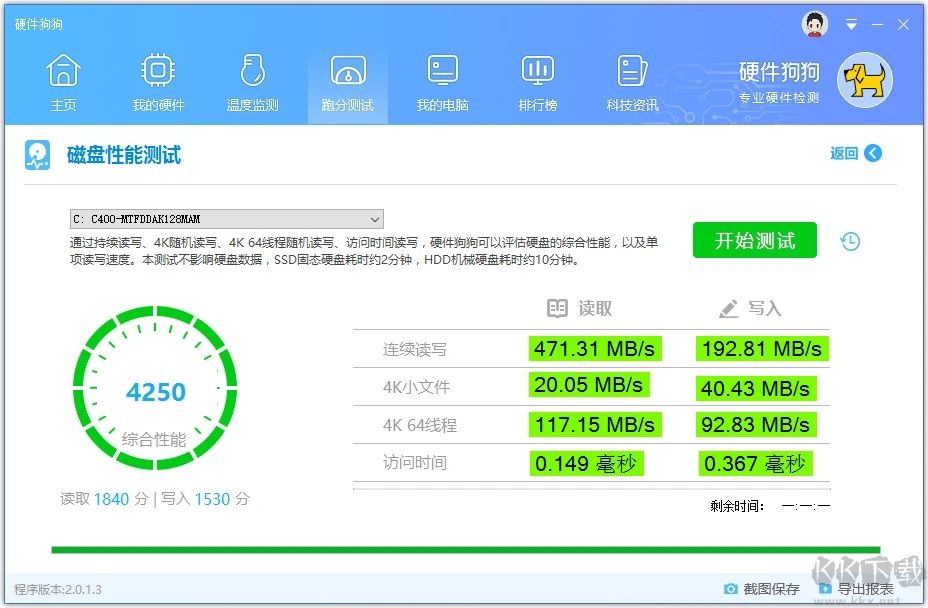928x608 pixels.
Task: Click the yellow dog mascot logo
Action: 864,81
